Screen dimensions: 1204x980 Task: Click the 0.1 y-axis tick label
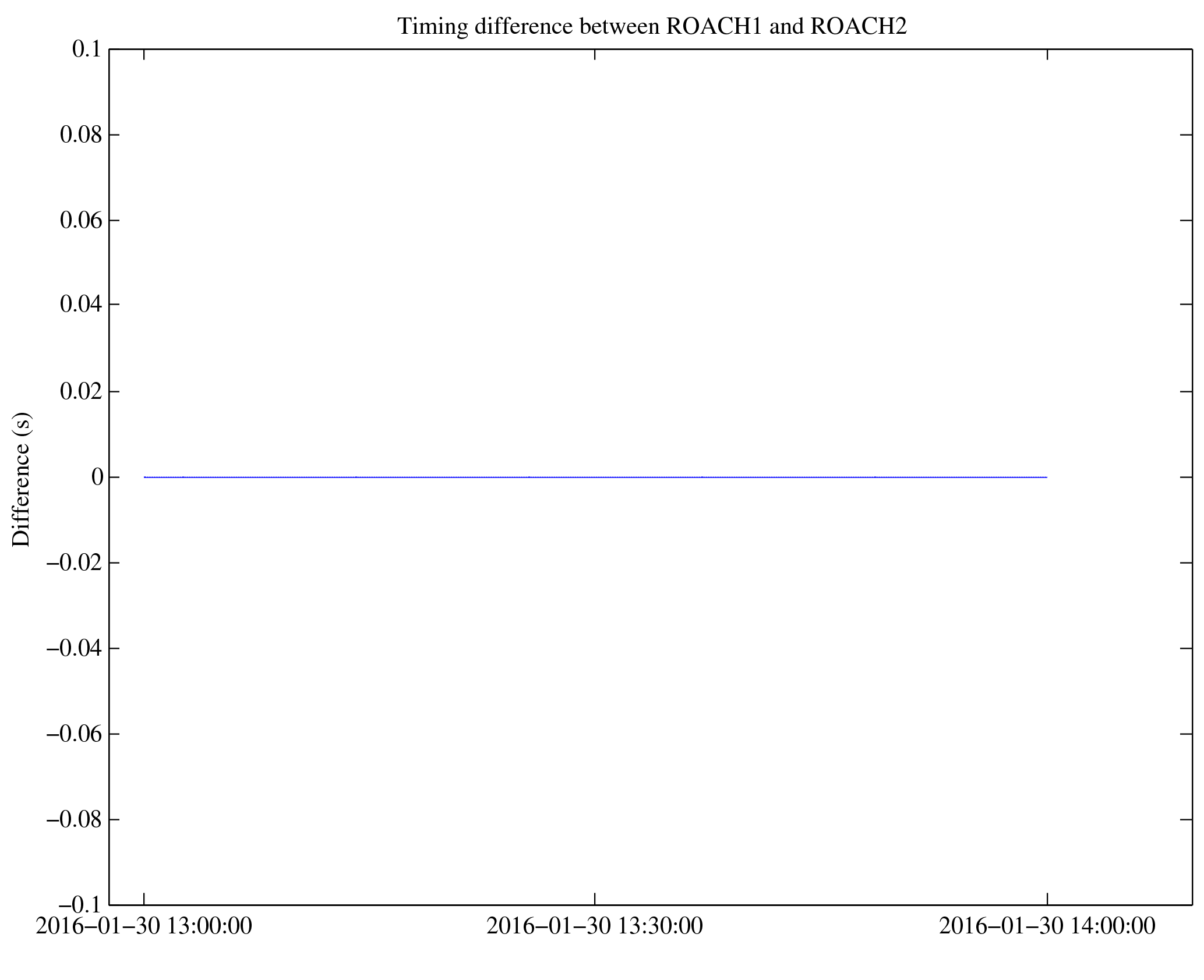[87, 49]
